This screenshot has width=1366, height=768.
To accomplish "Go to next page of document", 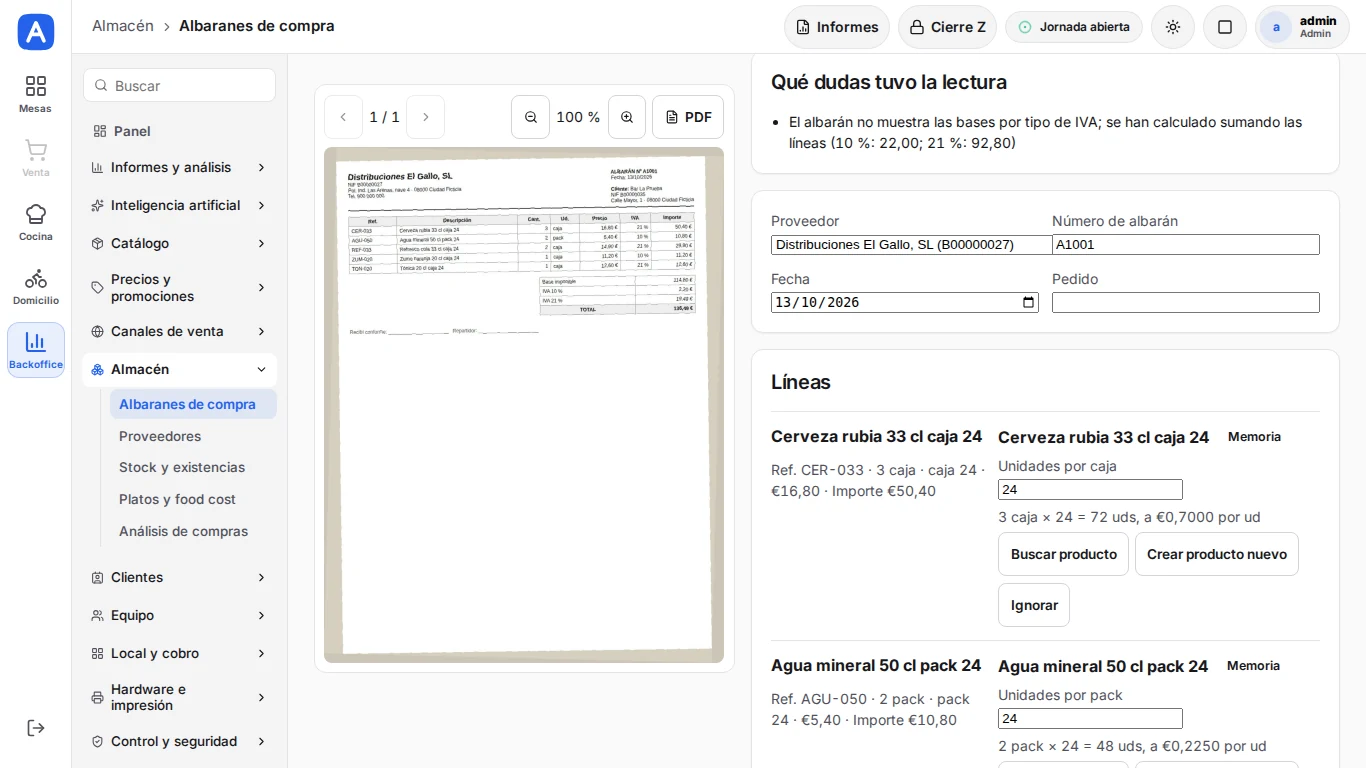I will coord(425,117).
